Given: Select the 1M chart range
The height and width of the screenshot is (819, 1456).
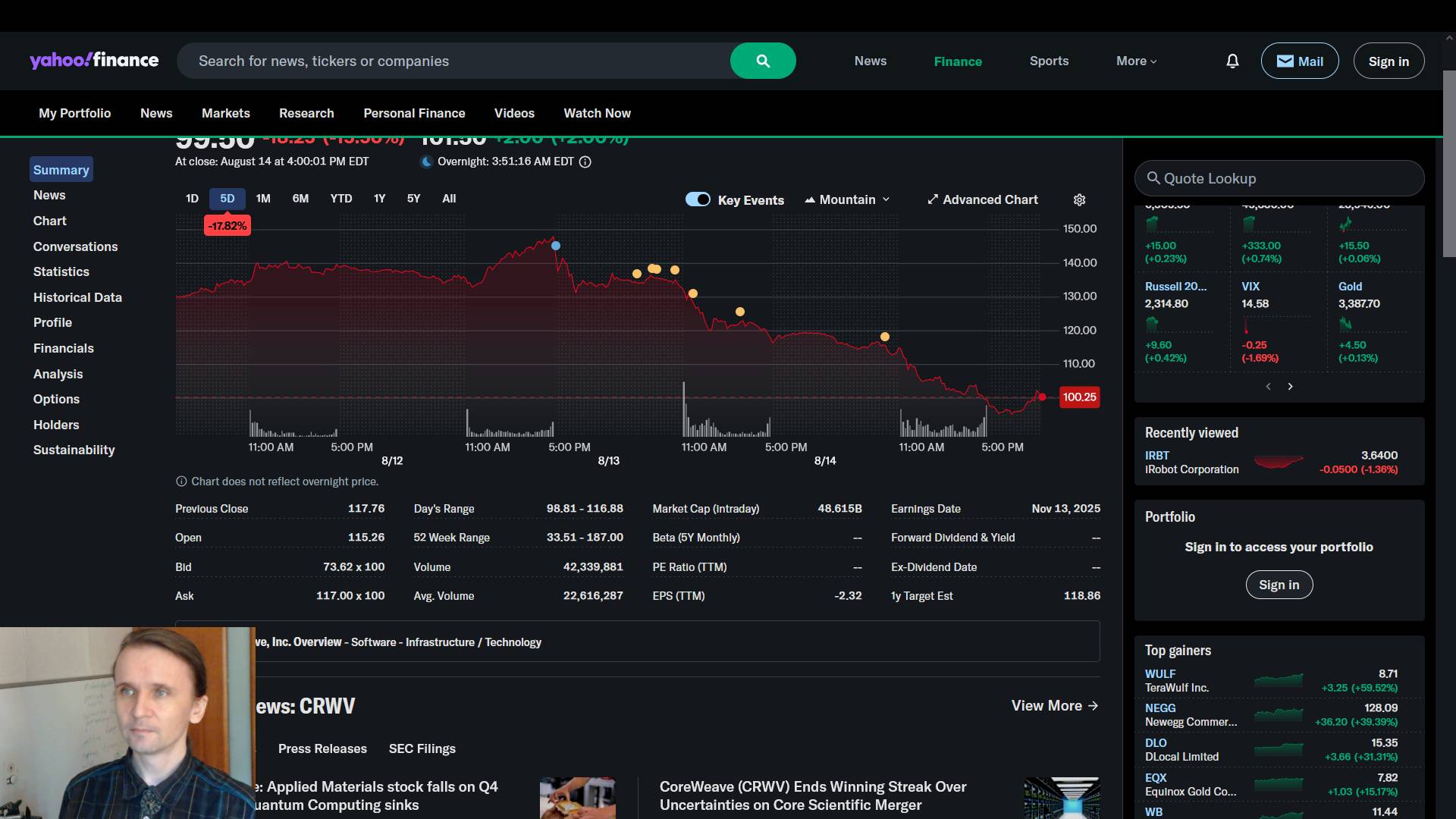Looking at the screenshot, I should 263,199.
